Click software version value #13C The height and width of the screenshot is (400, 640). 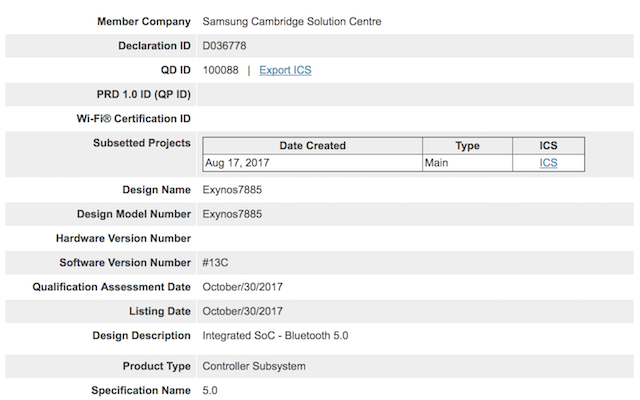tap(215, 262)
